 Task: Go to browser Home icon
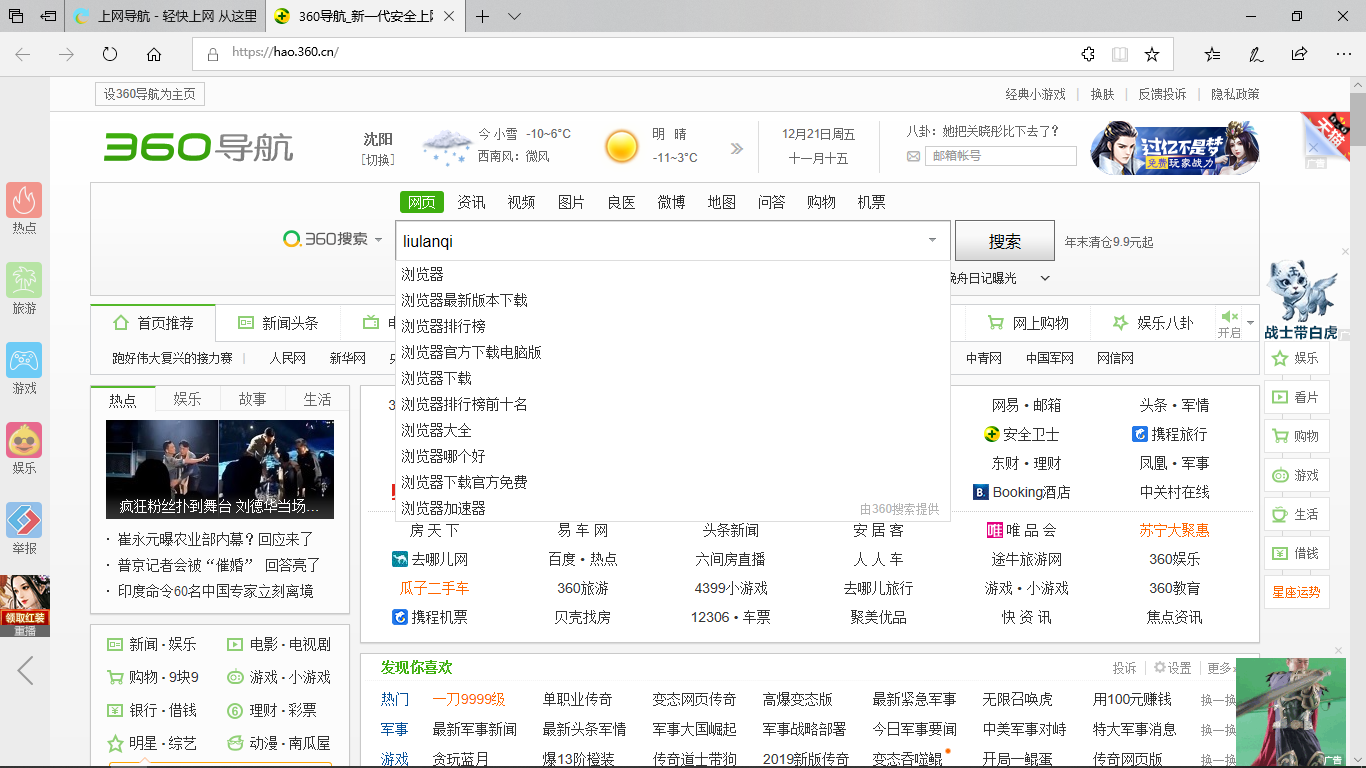154,54
